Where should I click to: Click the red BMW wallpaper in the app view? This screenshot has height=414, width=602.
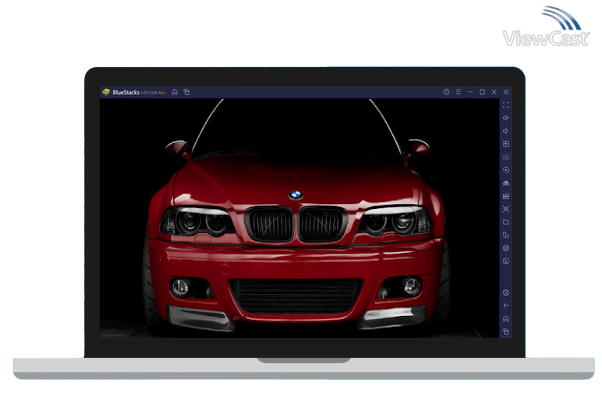(299, 218)
